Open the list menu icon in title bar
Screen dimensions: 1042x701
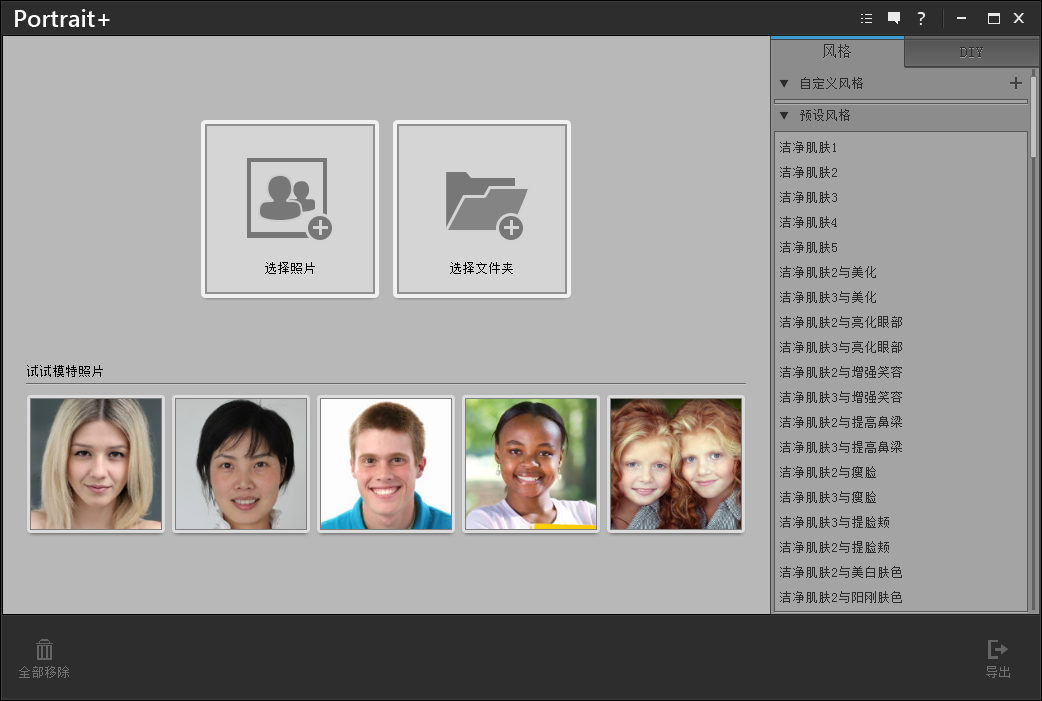(x=866, y=18)
